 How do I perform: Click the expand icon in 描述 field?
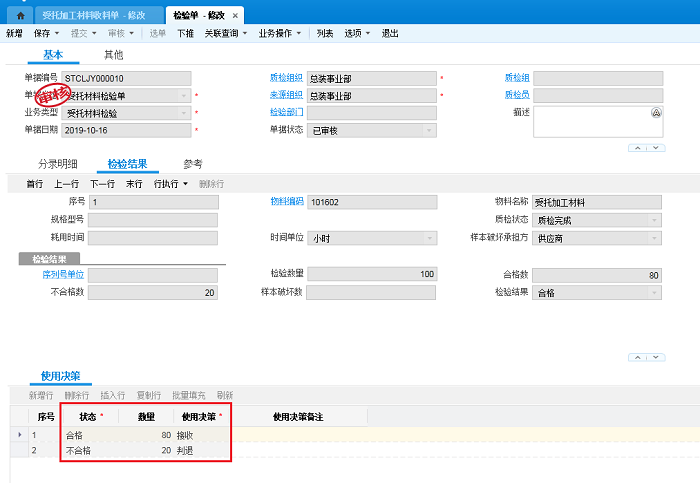(x=656, y=113)
